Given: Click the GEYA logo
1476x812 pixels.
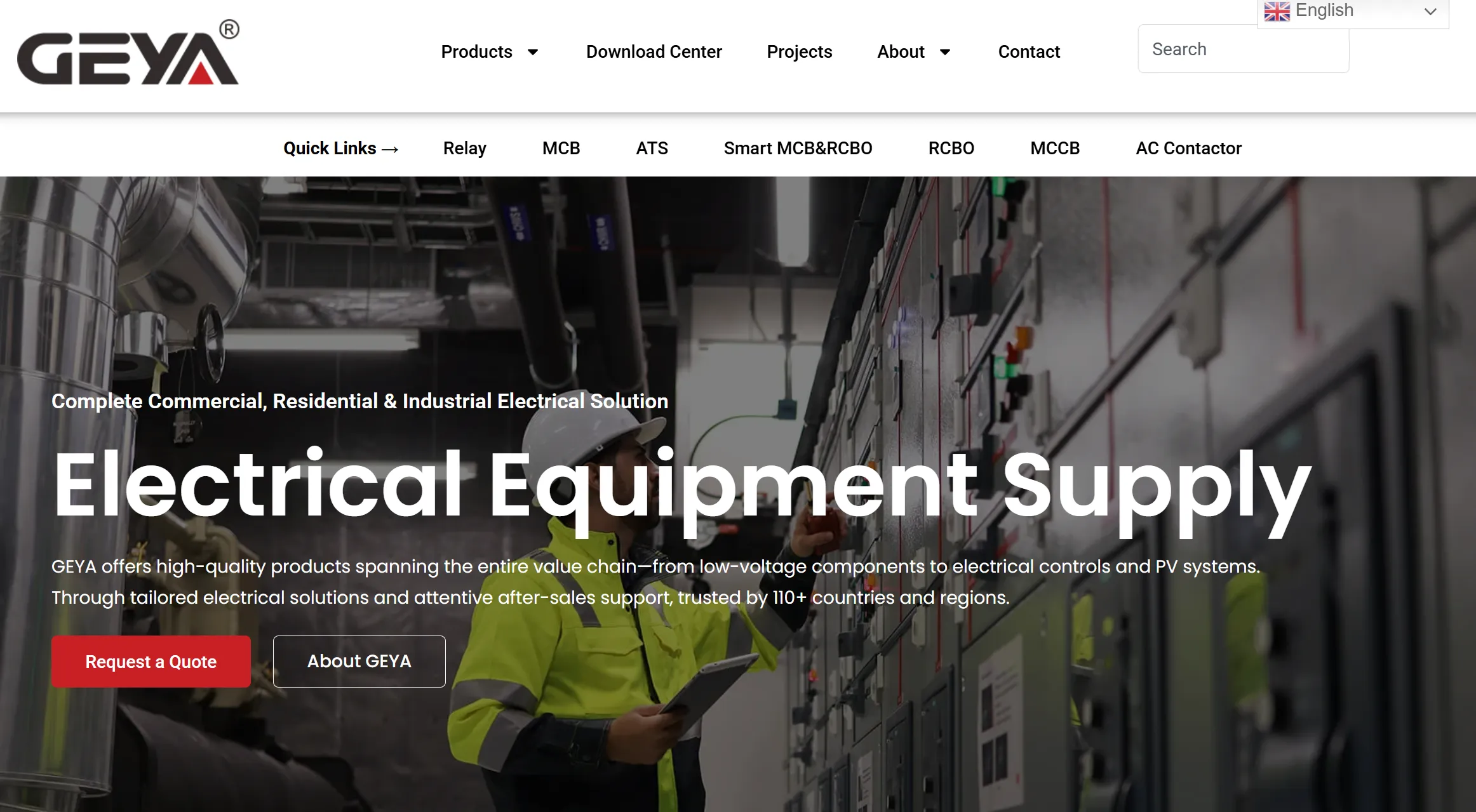Looking at the screenshot, I should [128, 52].
